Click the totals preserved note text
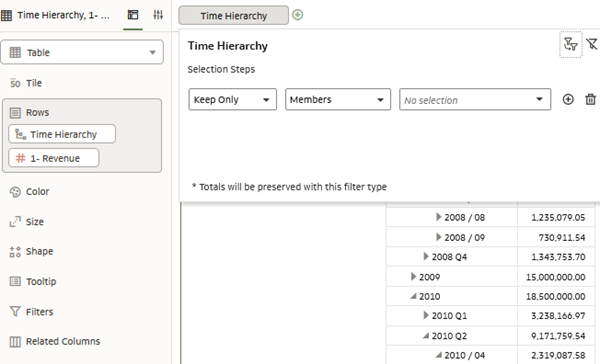This screenshot has width=600, height=364. [x=289, y=187]
